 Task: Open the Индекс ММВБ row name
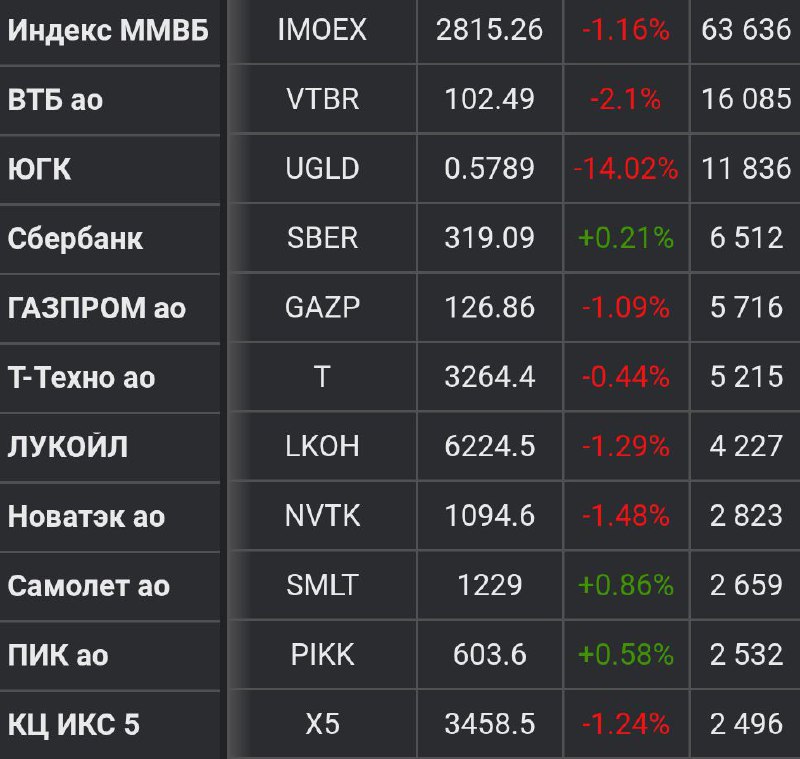(x=108, y=30)
